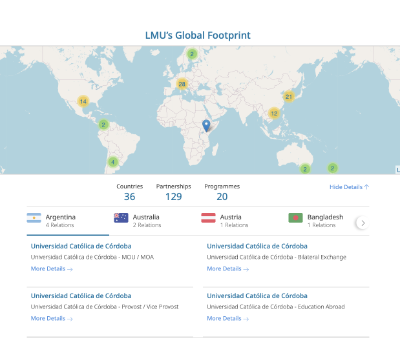Click the Programmes count 20

222,197
